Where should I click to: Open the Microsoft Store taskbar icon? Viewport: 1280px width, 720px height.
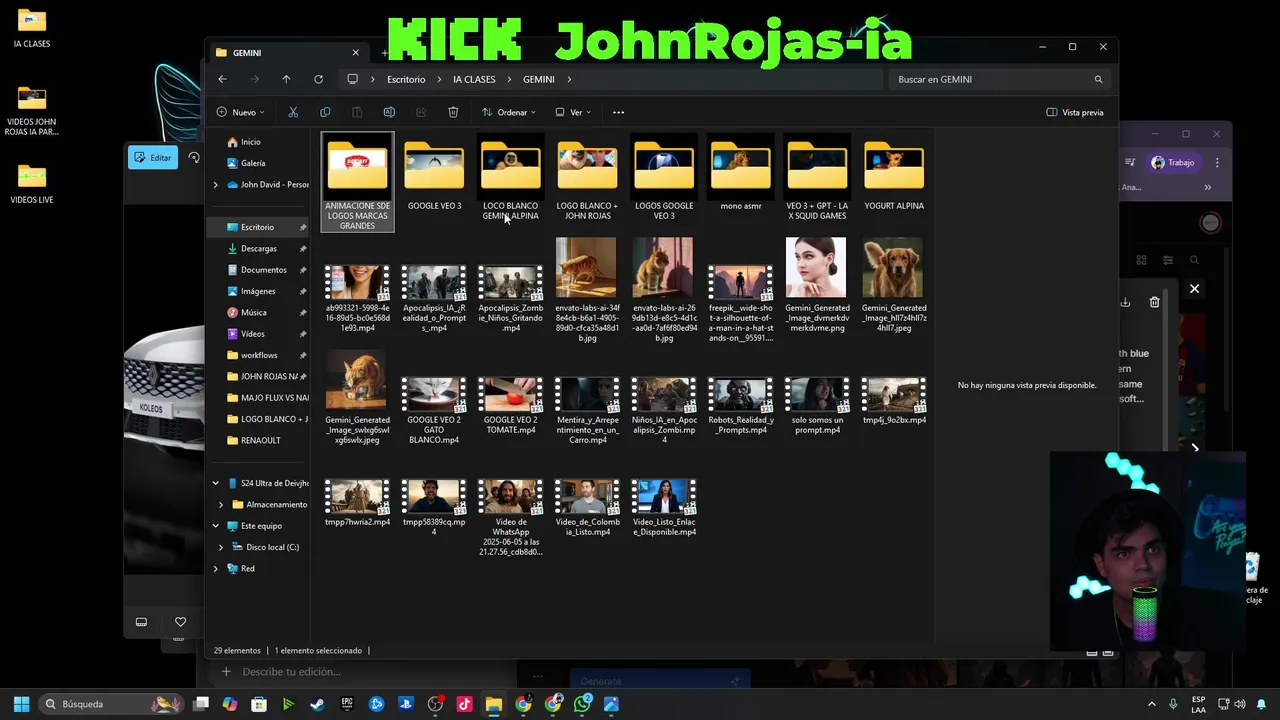[259, 704]
